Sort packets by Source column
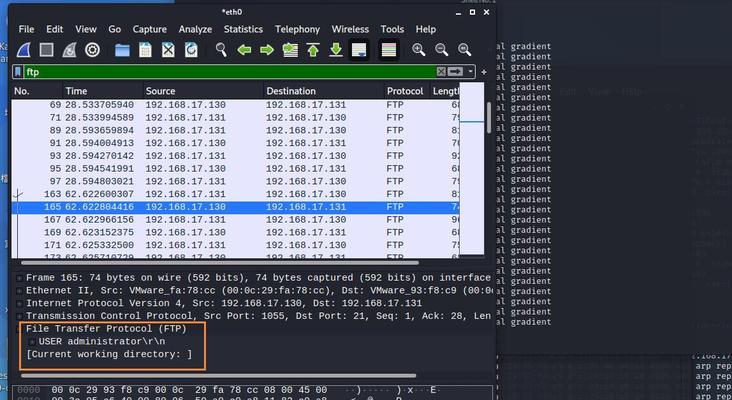732x400 pixels. 203,91
